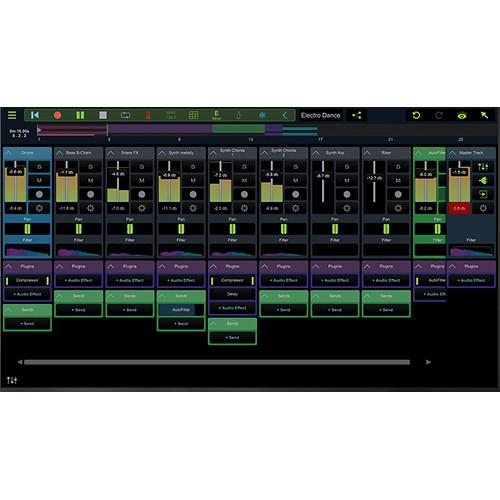Viewport: 500px width, 500px height.
Task: Arm the Drums track for recording
Action: 39,194
